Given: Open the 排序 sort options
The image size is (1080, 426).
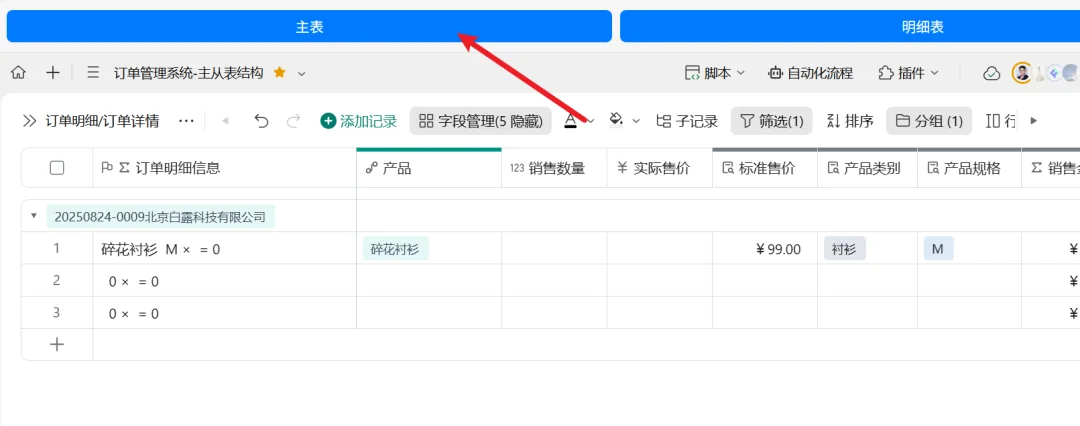Looking at the screenshot, I should pos(849,121).
